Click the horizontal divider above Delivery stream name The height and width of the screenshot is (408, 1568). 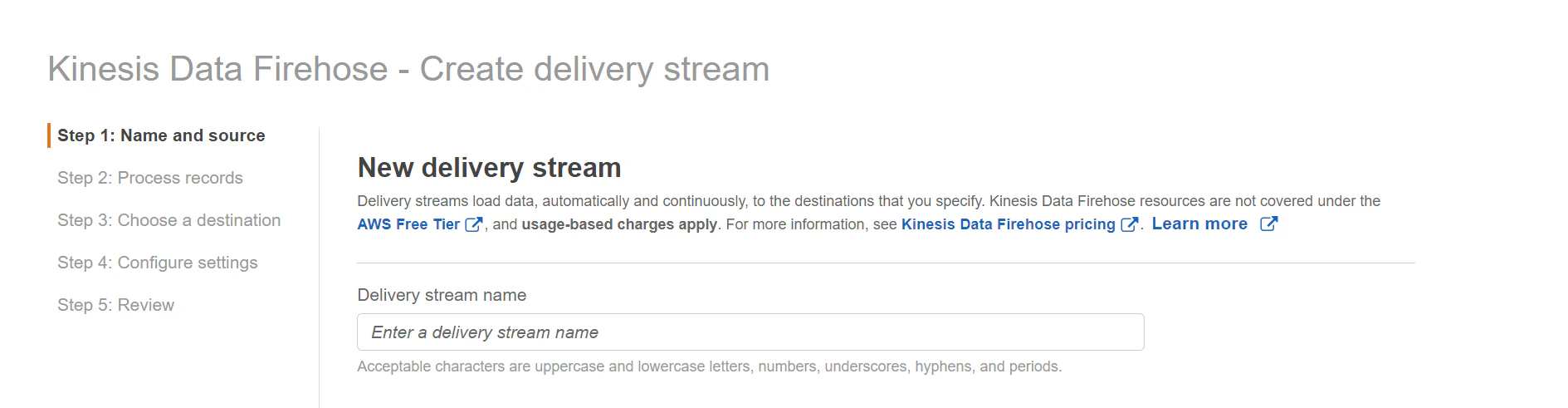click(886, 263)
